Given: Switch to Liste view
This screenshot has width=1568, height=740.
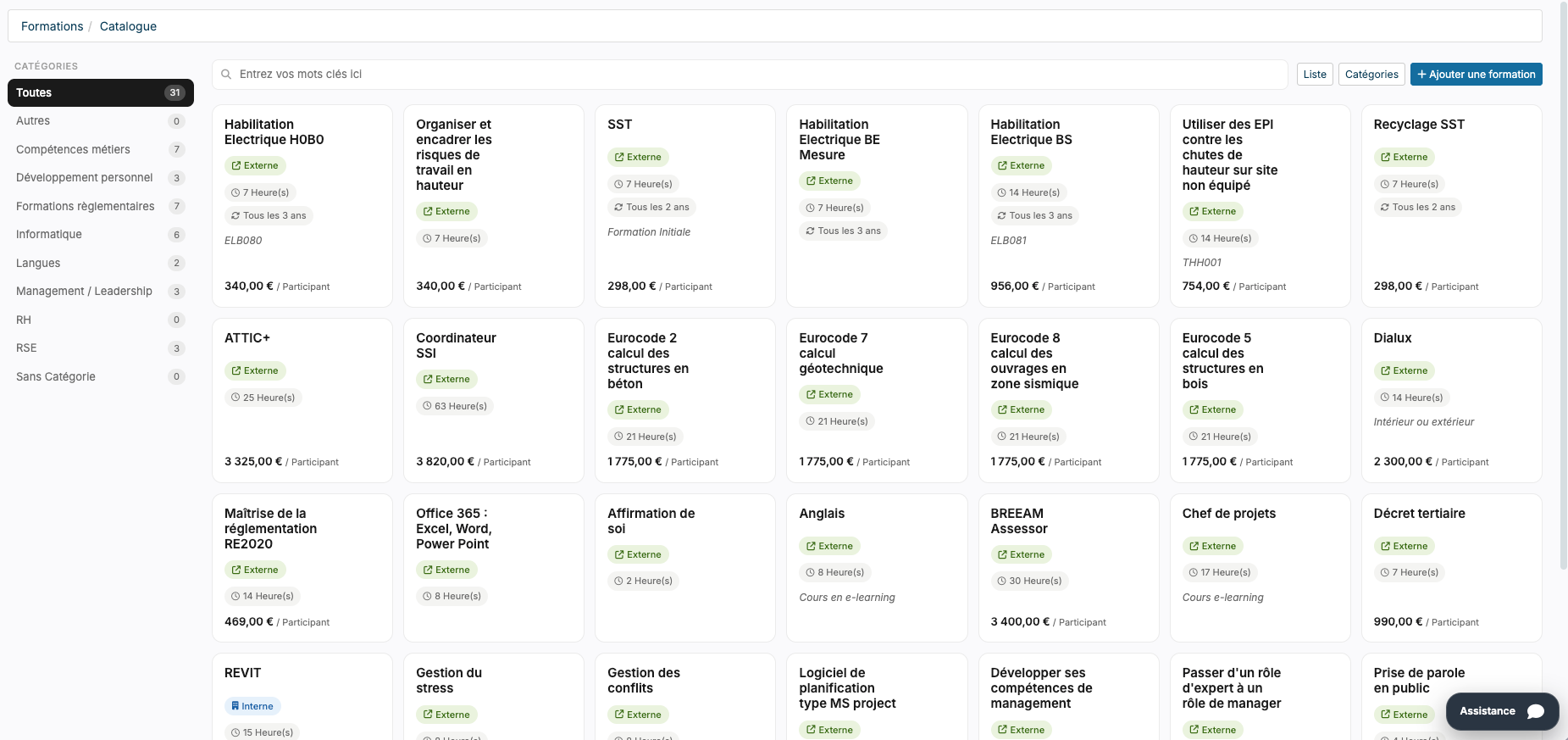Looking at the screenshot, I should point(1315,75).
